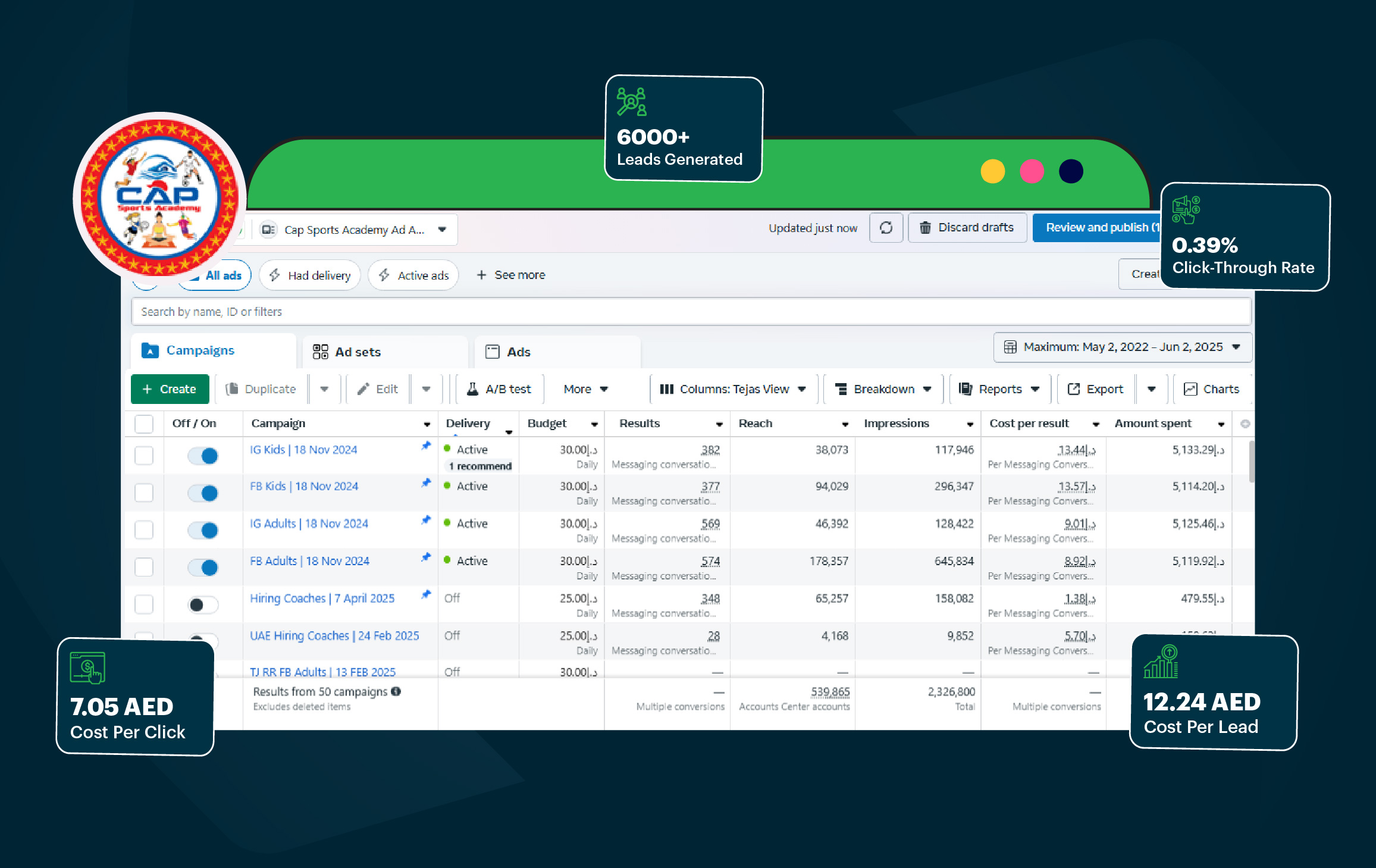Screen dimensions: 1376x868
Task: Check the IG Adults campaign row checkbox
Action: 144,530
